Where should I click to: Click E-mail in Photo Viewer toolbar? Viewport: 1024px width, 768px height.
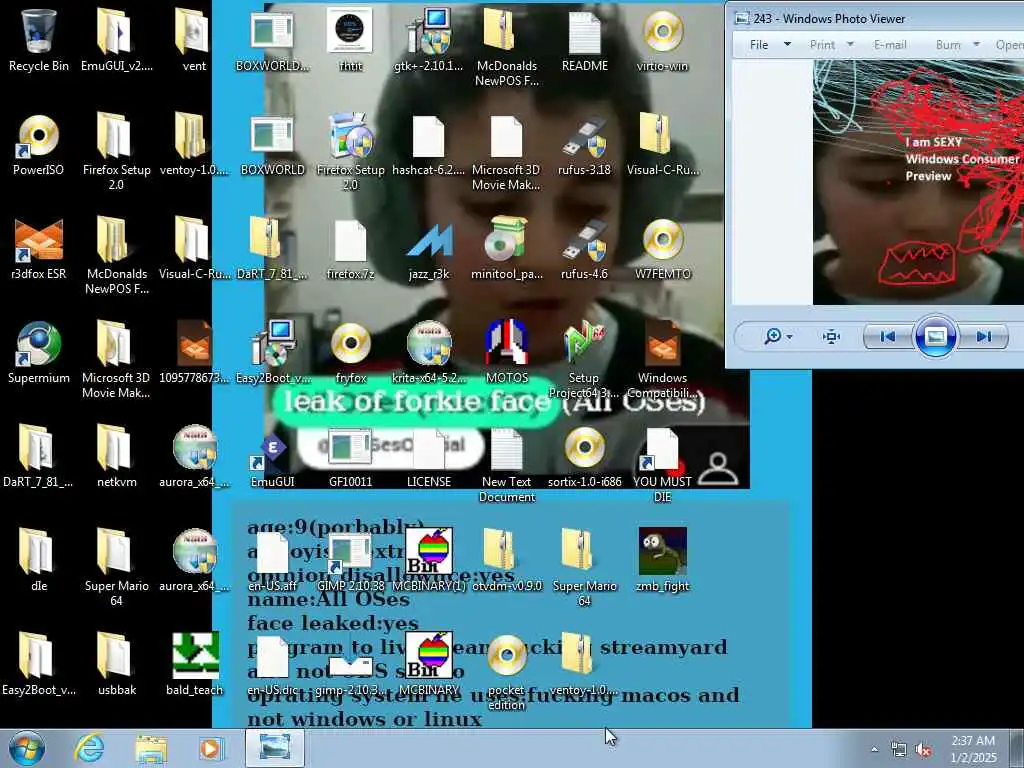(x=890, y=44)
